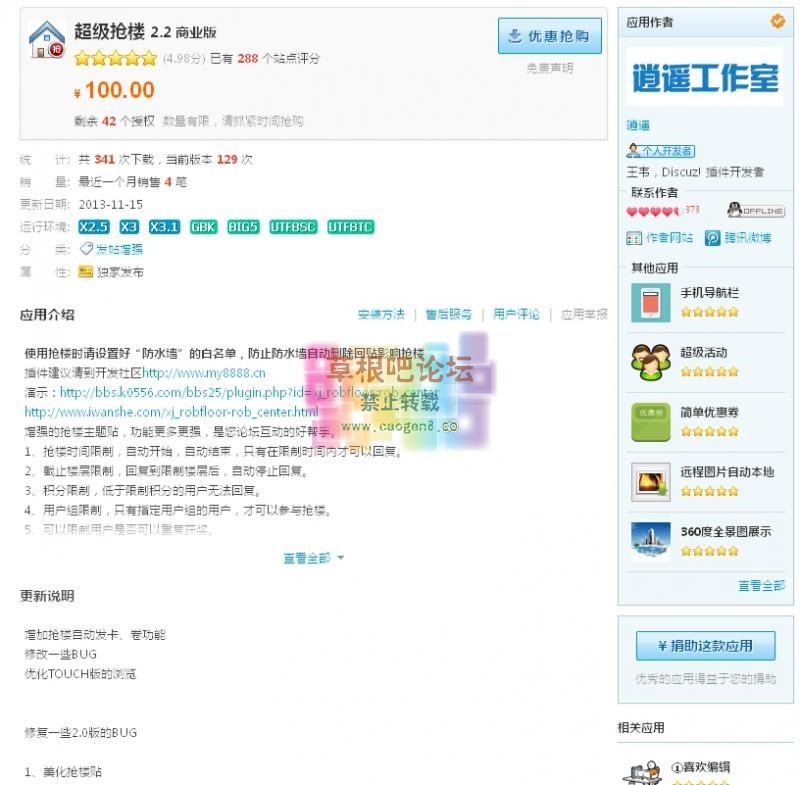Click the 个人开发者 badge
Viewport: 800px width, 785px height.
[660, 150]
